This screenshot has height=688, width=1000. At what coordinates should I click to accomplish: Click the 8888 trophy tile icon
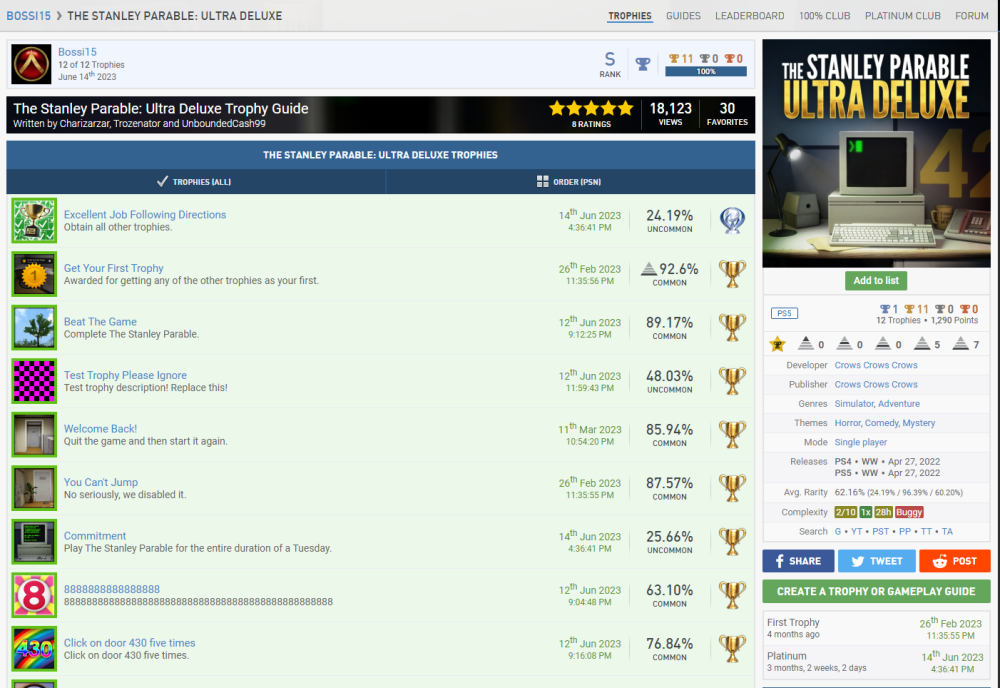34,596
